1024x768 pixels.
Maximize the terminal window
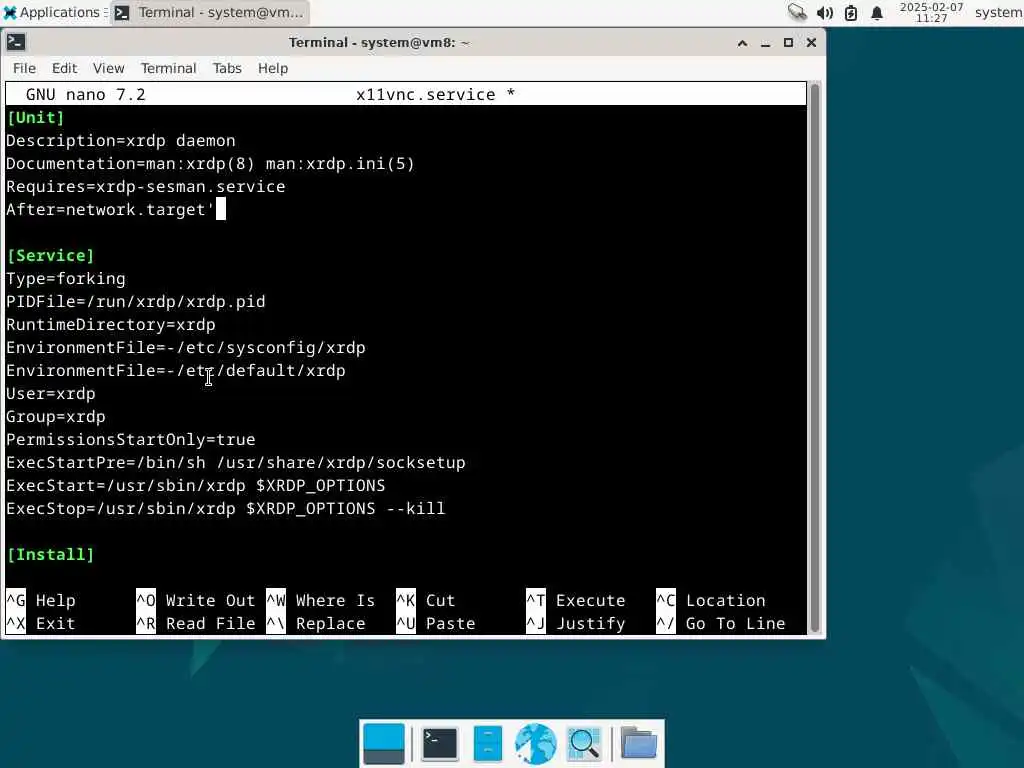pyautogui.click(x=788, y=43)
